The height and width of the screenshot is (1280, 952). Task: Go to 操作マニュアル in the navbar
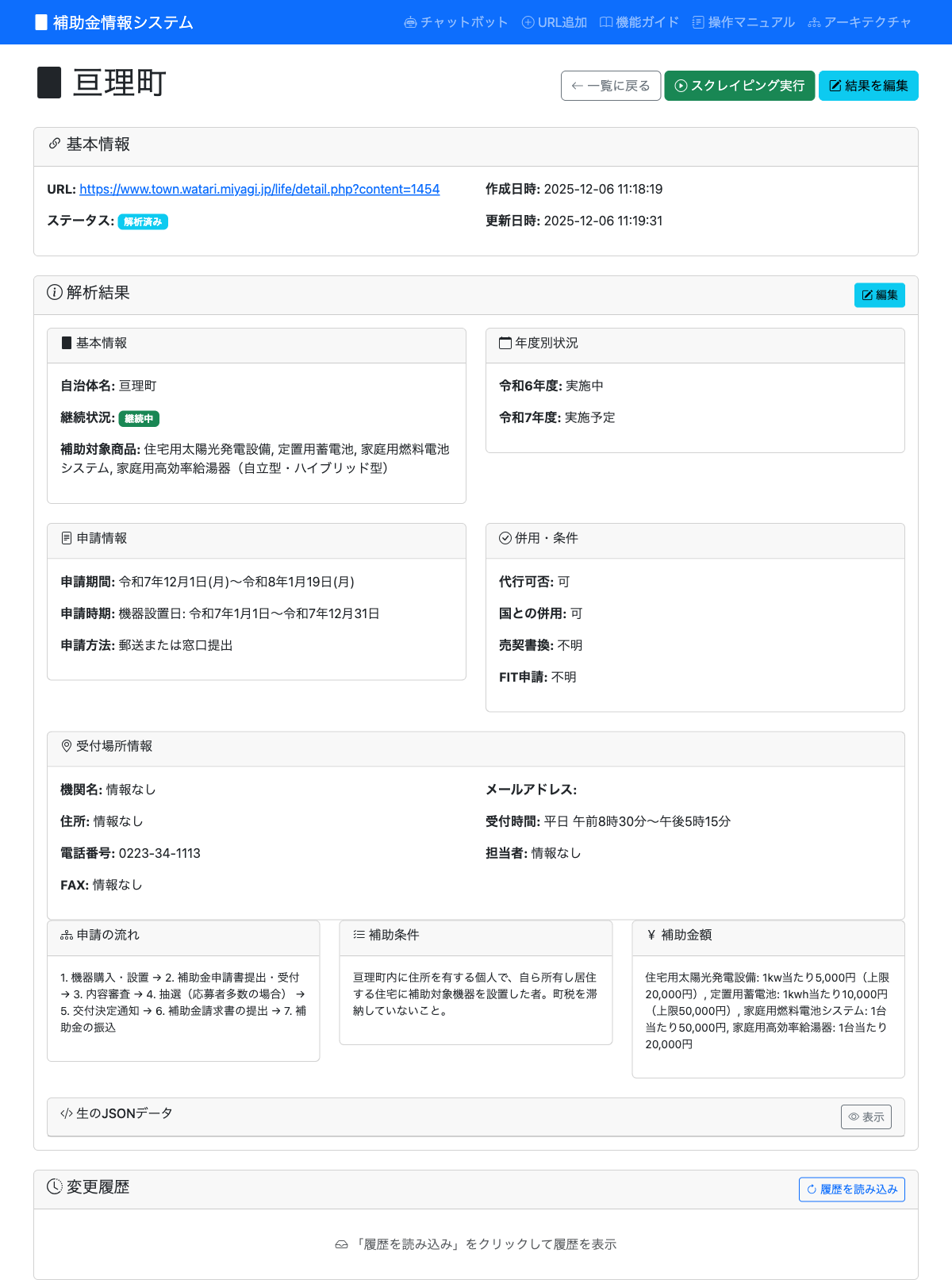tap(743, 22)
